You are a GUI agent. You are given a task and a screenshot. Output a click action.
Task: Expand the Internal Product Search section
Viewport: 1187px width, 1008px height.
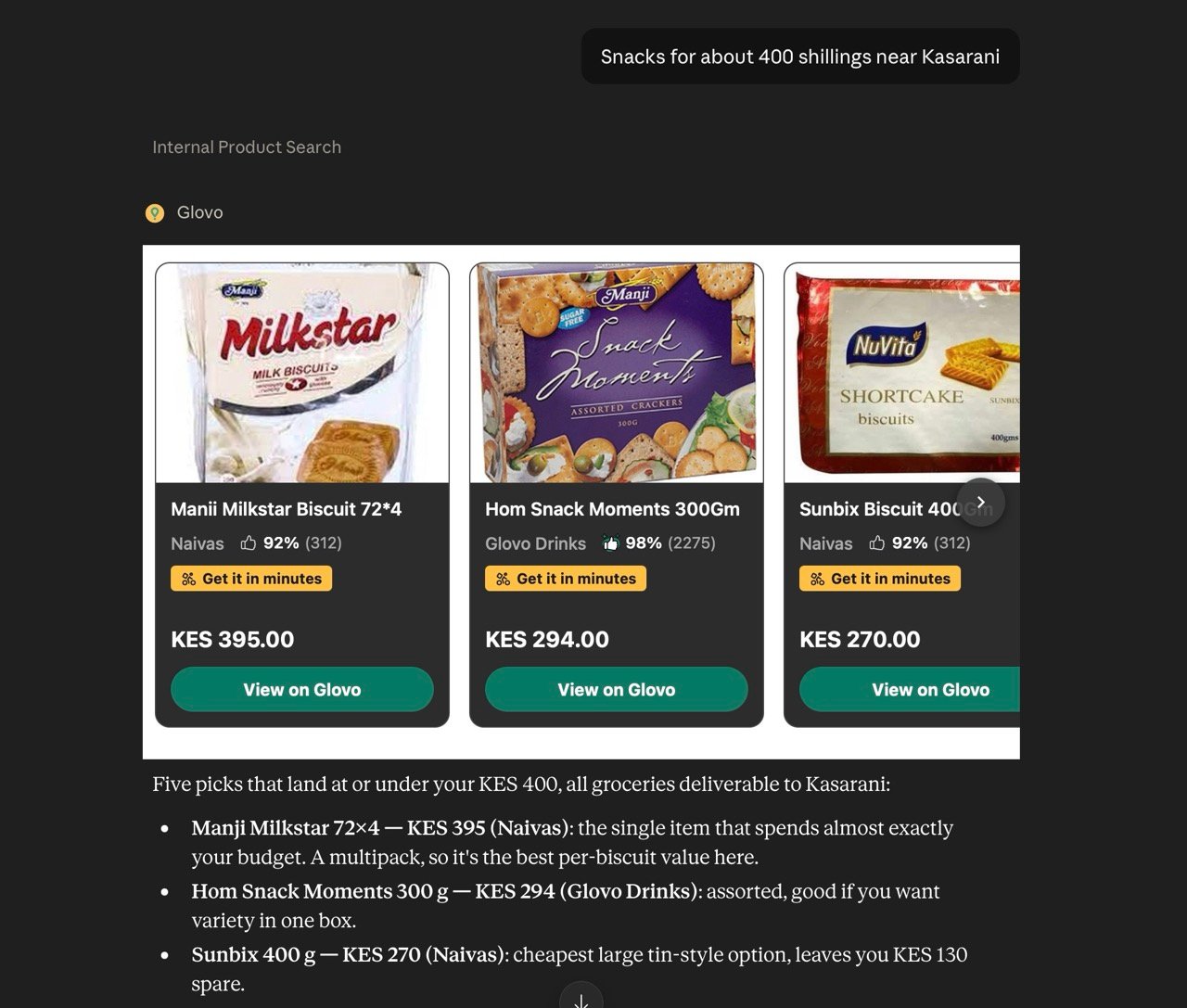point(247,147)
